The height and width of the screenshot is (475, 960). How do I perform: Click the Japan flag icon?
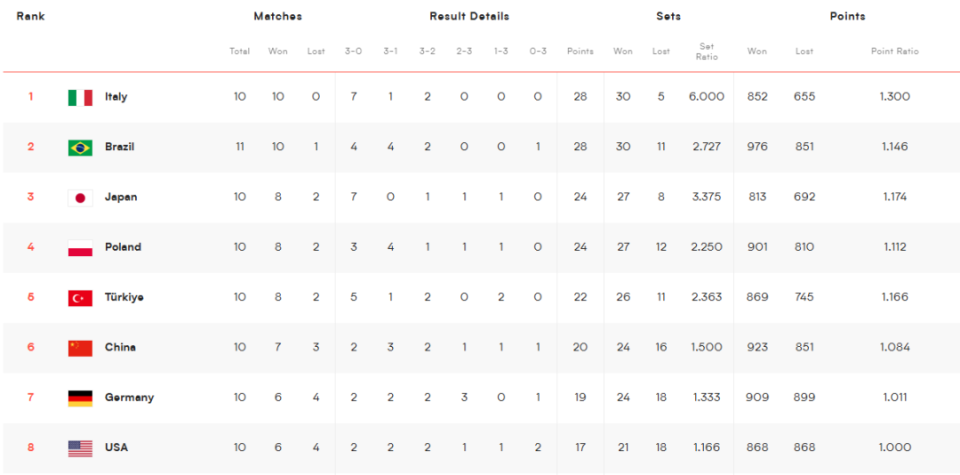80,198
